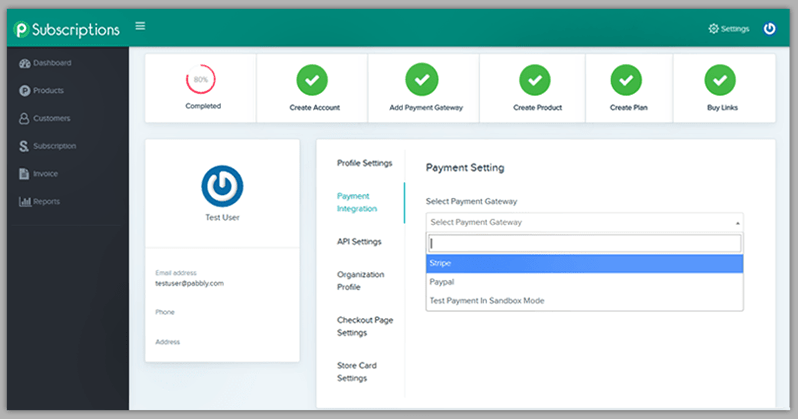Click the Reports chart icon
Screen dimensions: 798x419
24,202
